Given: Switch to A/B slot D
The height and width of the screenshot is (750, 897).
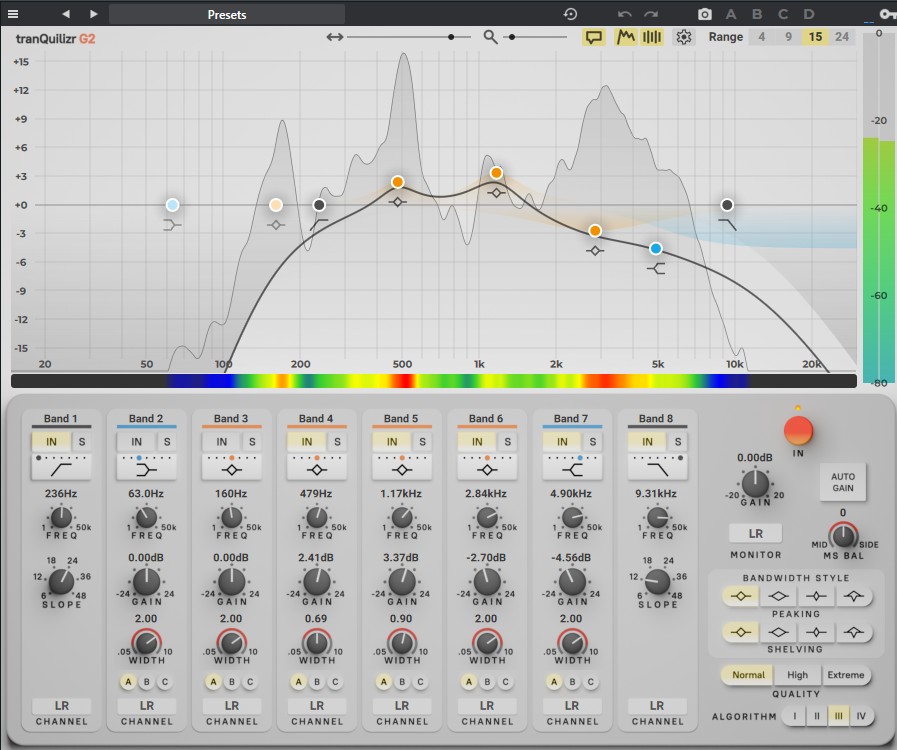Looking at the screenshot, I should click(x=809, y=14).
